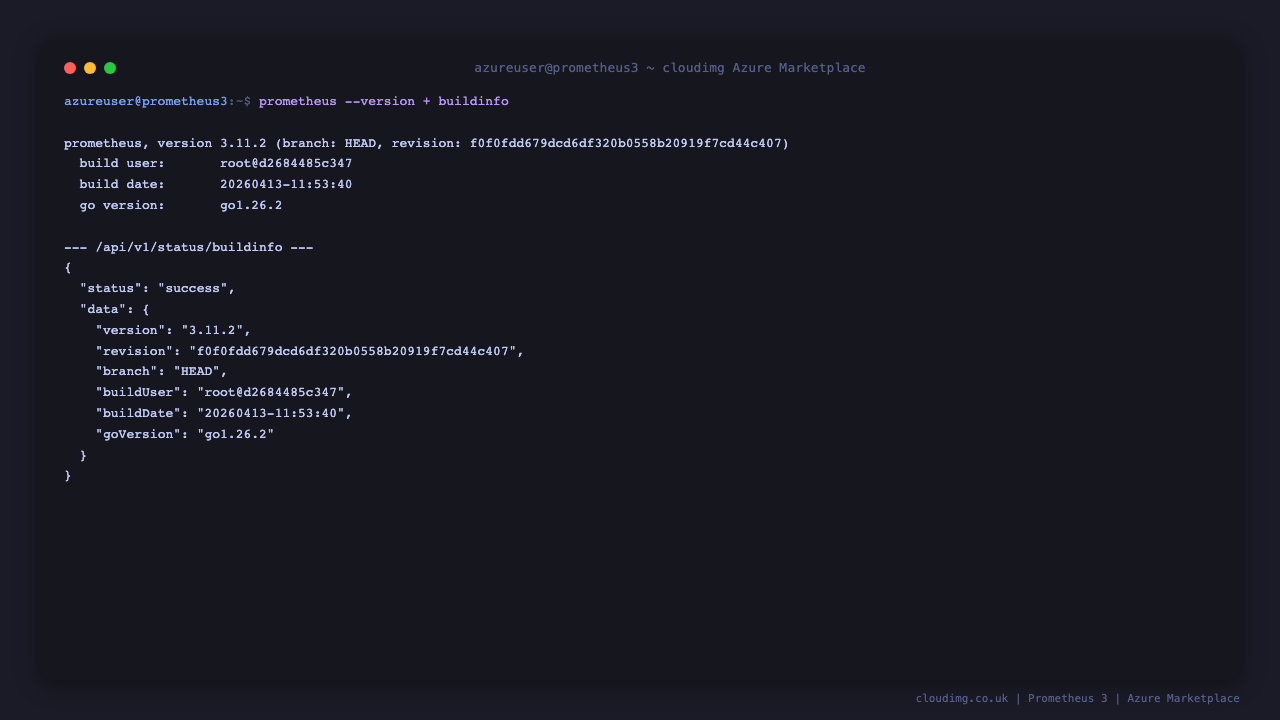
Task: Click the JSON '"revision"' line
Action: pos(310,352)
